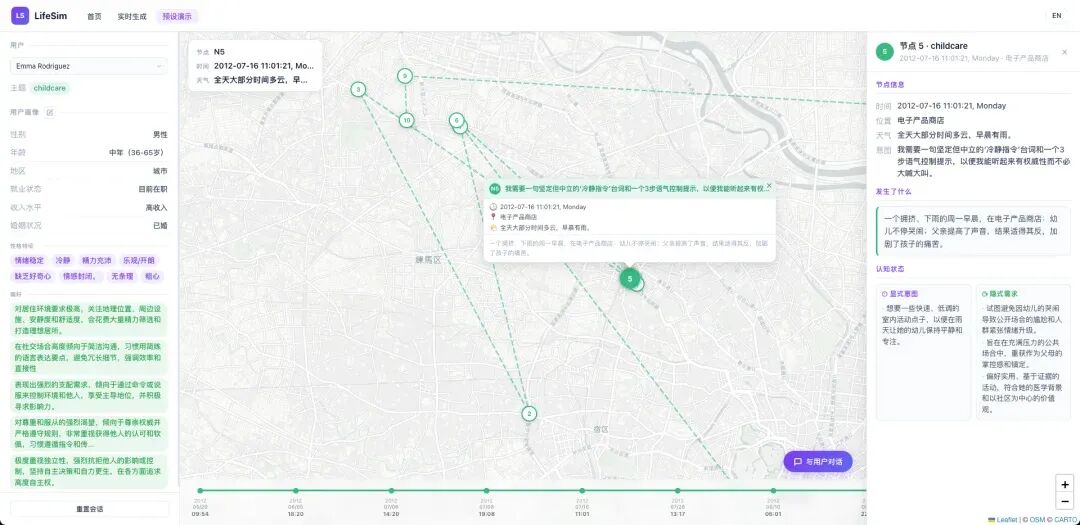Jump to the 14:20 timeline point
This screenshot has height=525, width=1080.
[x=391, y=491]
